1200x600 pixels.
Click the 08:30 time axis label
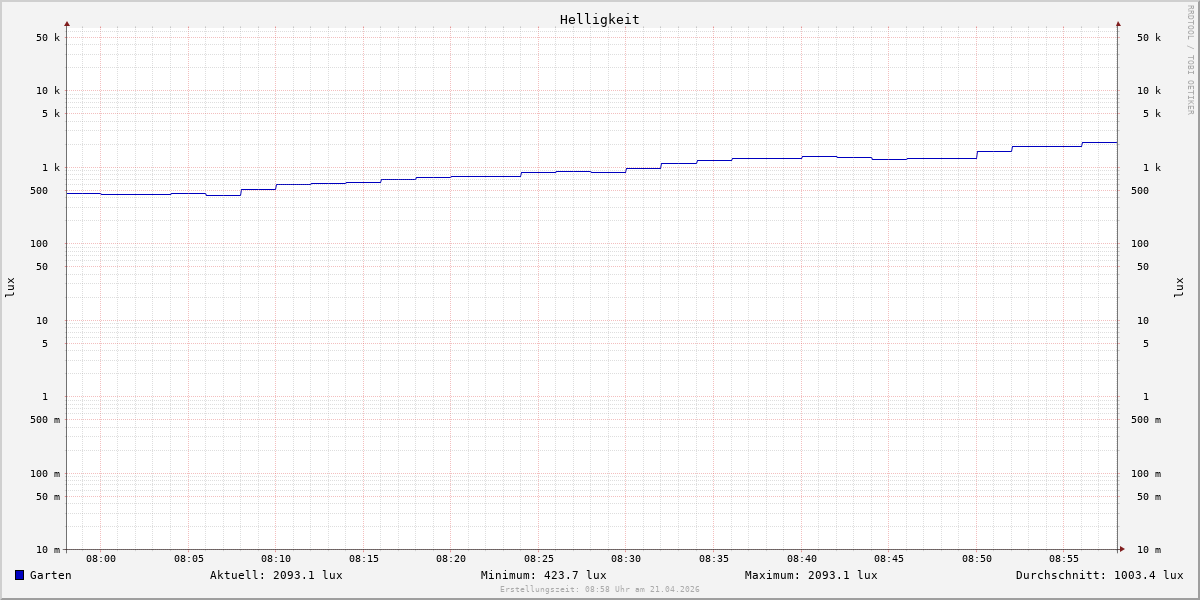pyautogui.click(x=626, y=559)
